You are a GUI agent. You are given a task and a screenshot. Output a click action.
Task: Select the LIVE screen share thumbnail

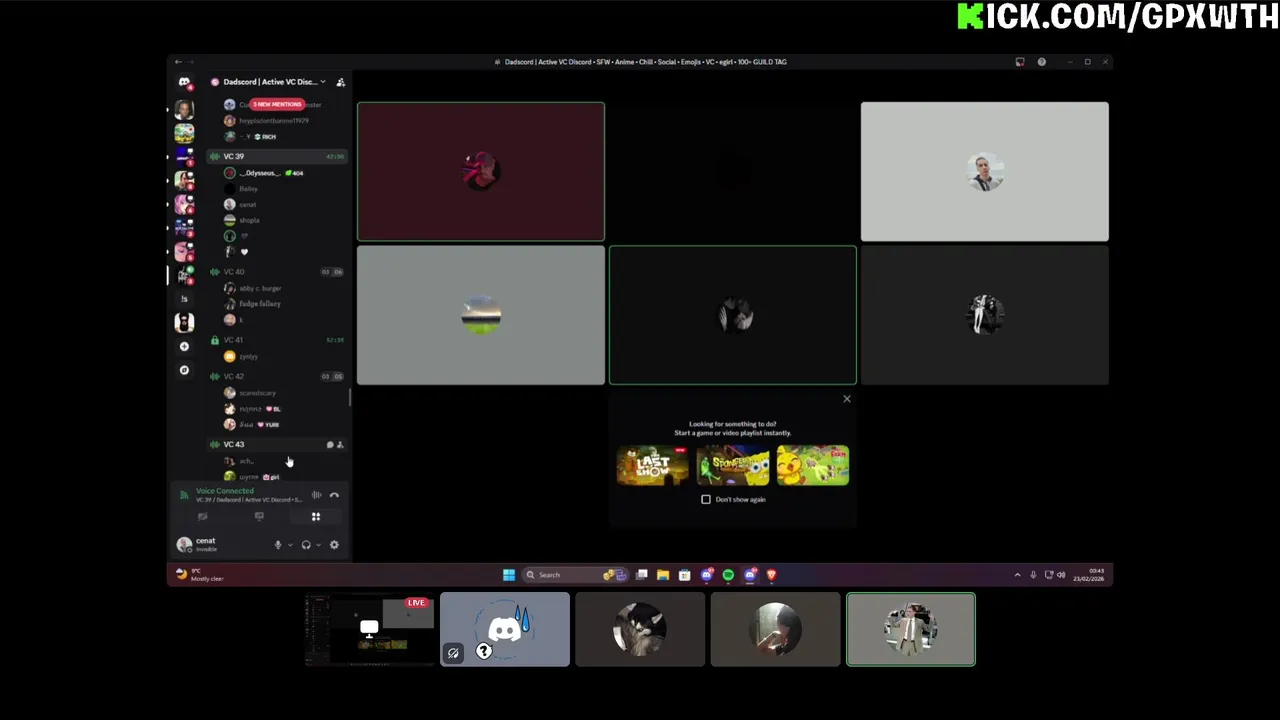point(370,629)
